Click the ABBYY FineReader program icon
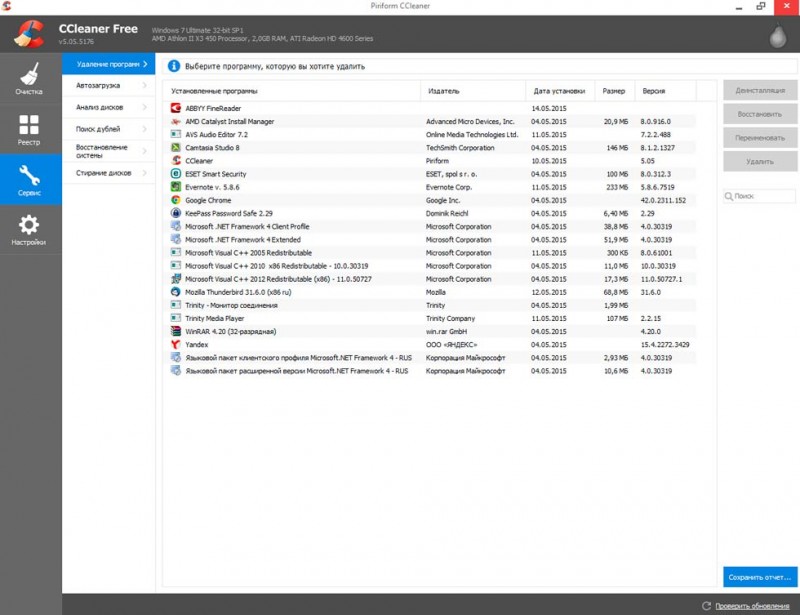The height and width of the screenshot is (615, 800). point(176,108)
